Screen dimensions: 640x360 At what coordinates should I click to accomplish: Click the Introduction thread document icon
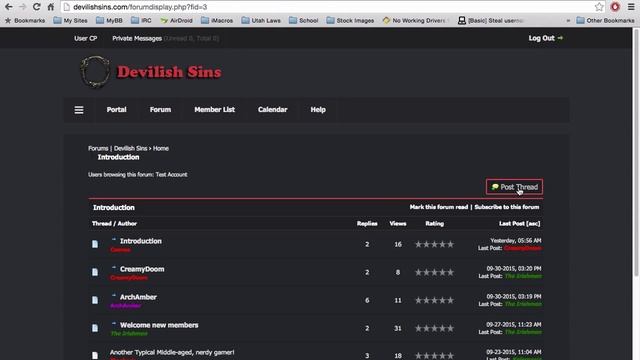(95, 244)
